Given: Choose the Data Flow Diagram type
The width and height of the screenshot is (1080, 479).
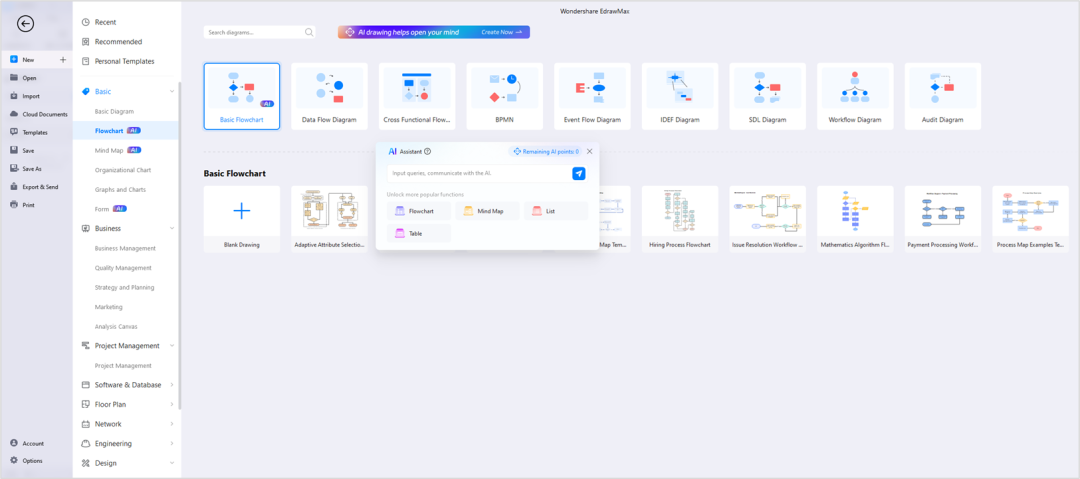Looking at the screenshot, I should 329,97.
